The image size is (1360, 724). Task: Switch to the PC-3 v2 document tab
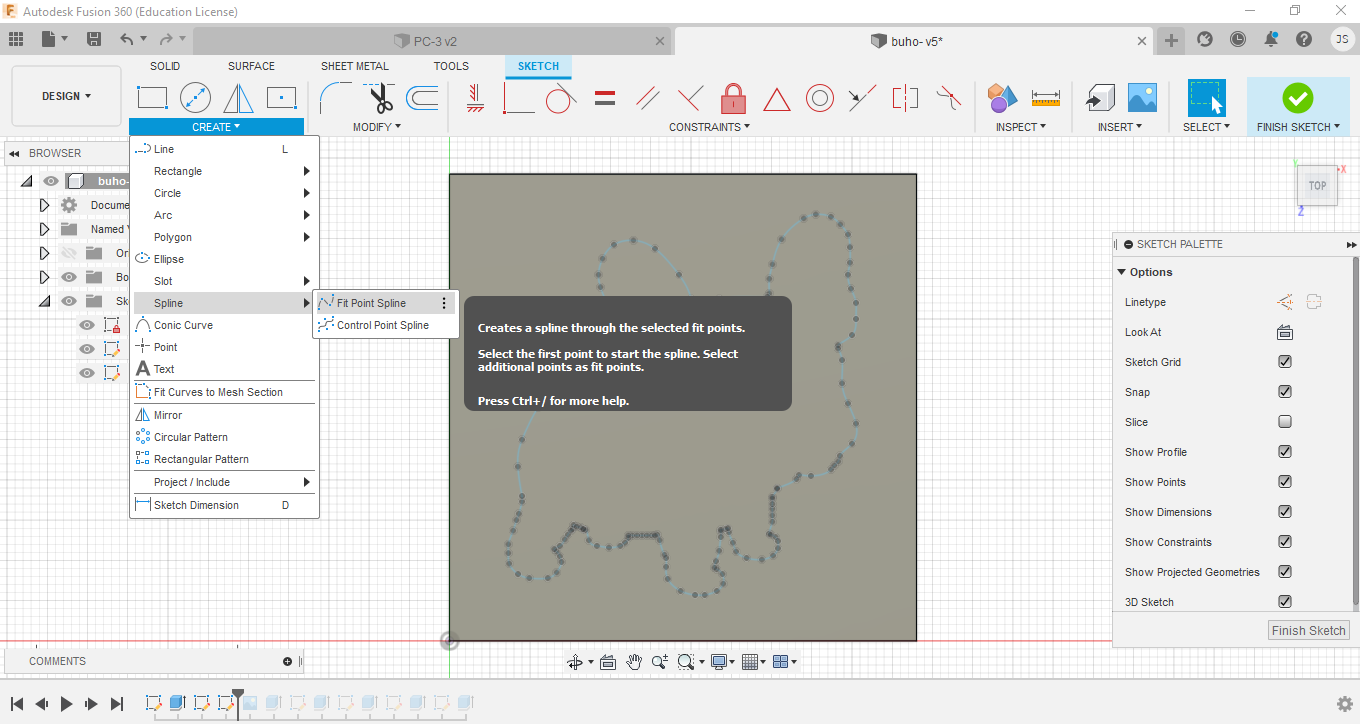tap(431, 41)
